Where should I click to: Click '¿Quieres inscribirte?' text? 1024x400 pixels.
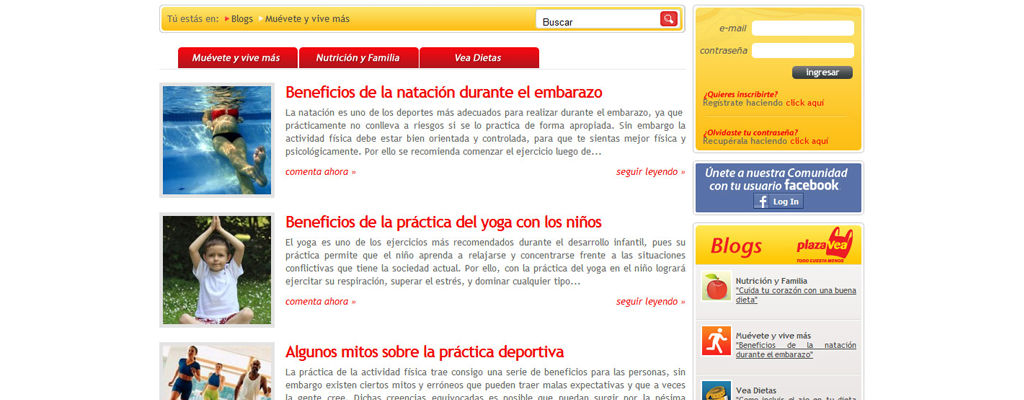tap(741, 94)
